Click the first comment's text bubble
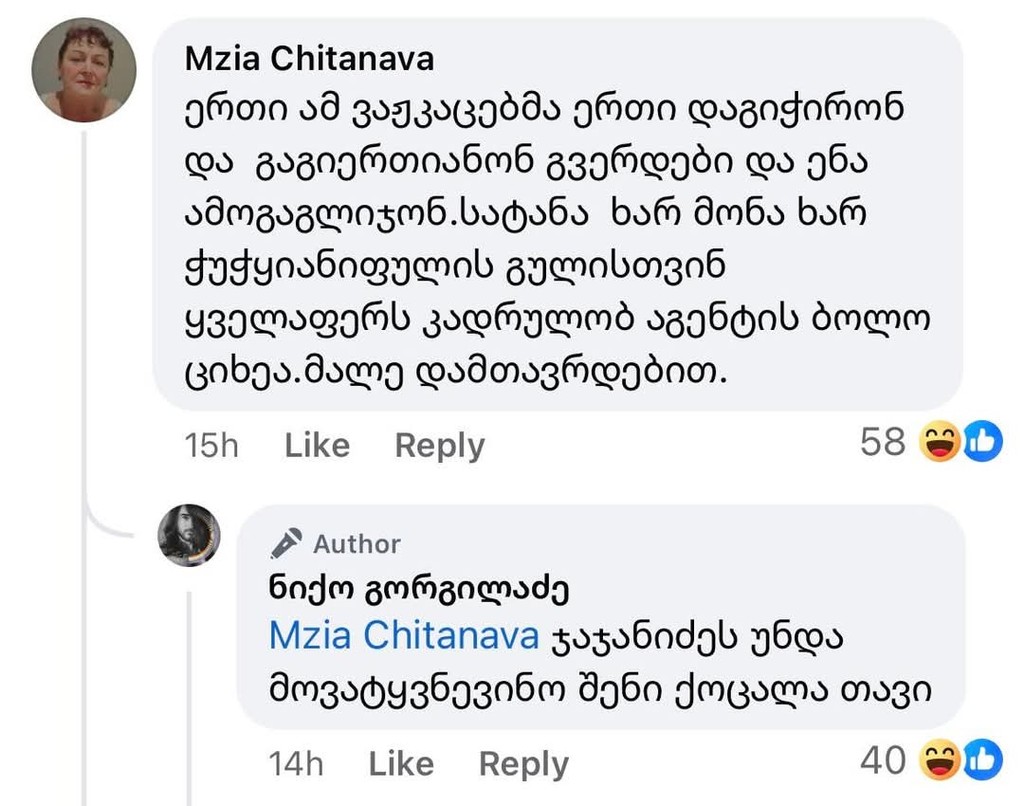Viewport: 1024px width, 806px height. (556, 240)
